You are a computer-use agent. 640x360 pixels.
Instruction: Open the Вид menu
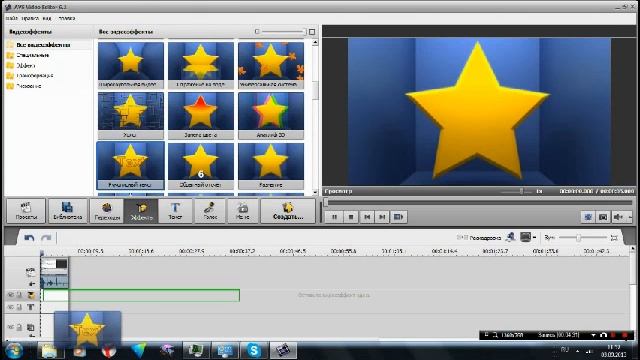[47, 18]
